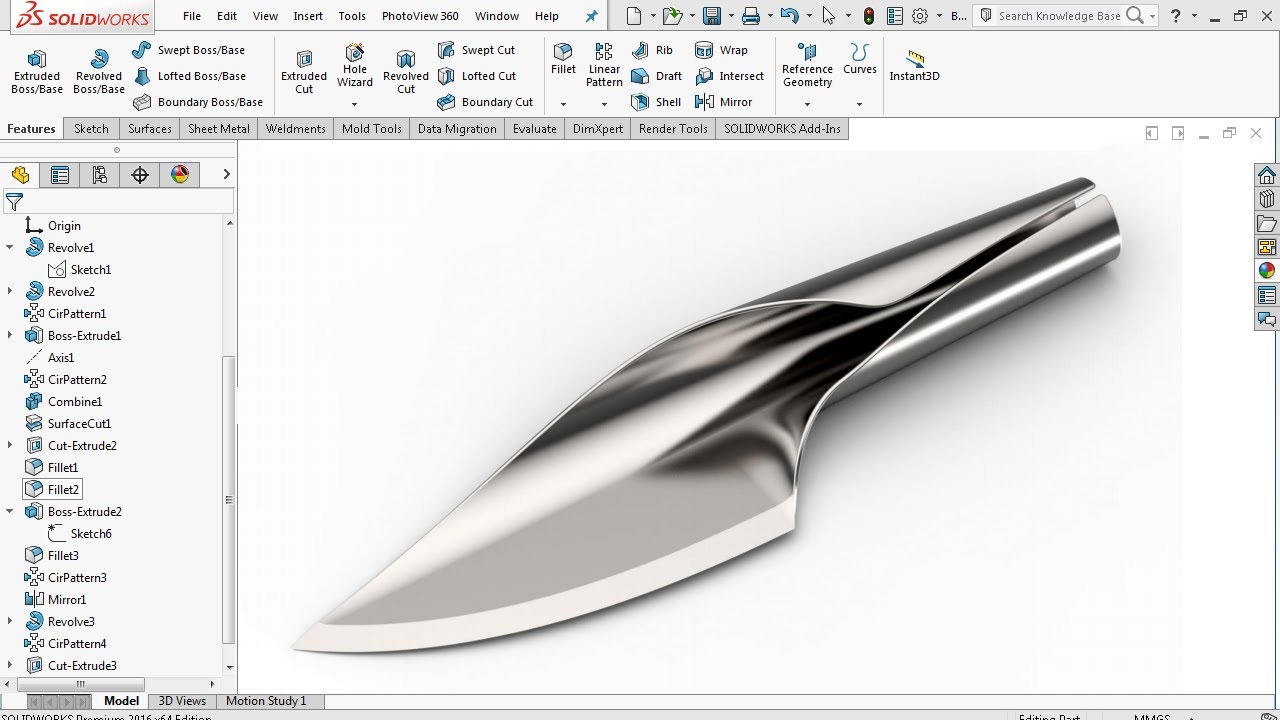The image size is (1280, 720).
Task: Switch to the Evaluate tab
Action: coord(535,129)
